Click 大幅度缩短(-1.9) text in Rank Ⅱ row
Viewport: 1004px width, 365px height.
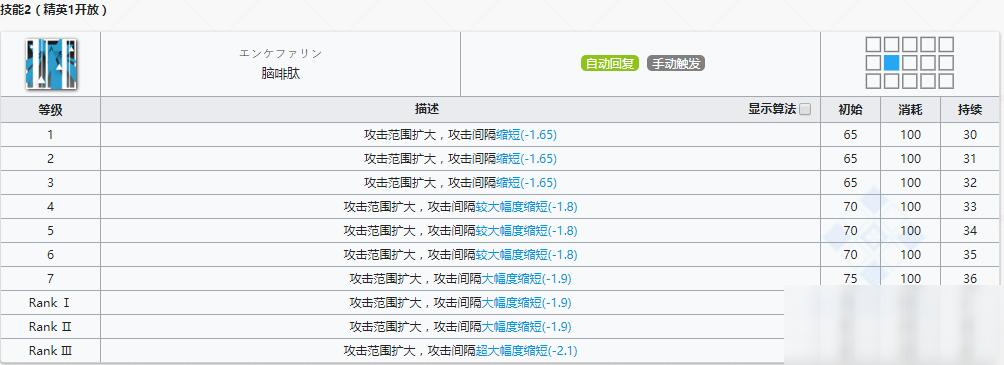tap(526, 327)
